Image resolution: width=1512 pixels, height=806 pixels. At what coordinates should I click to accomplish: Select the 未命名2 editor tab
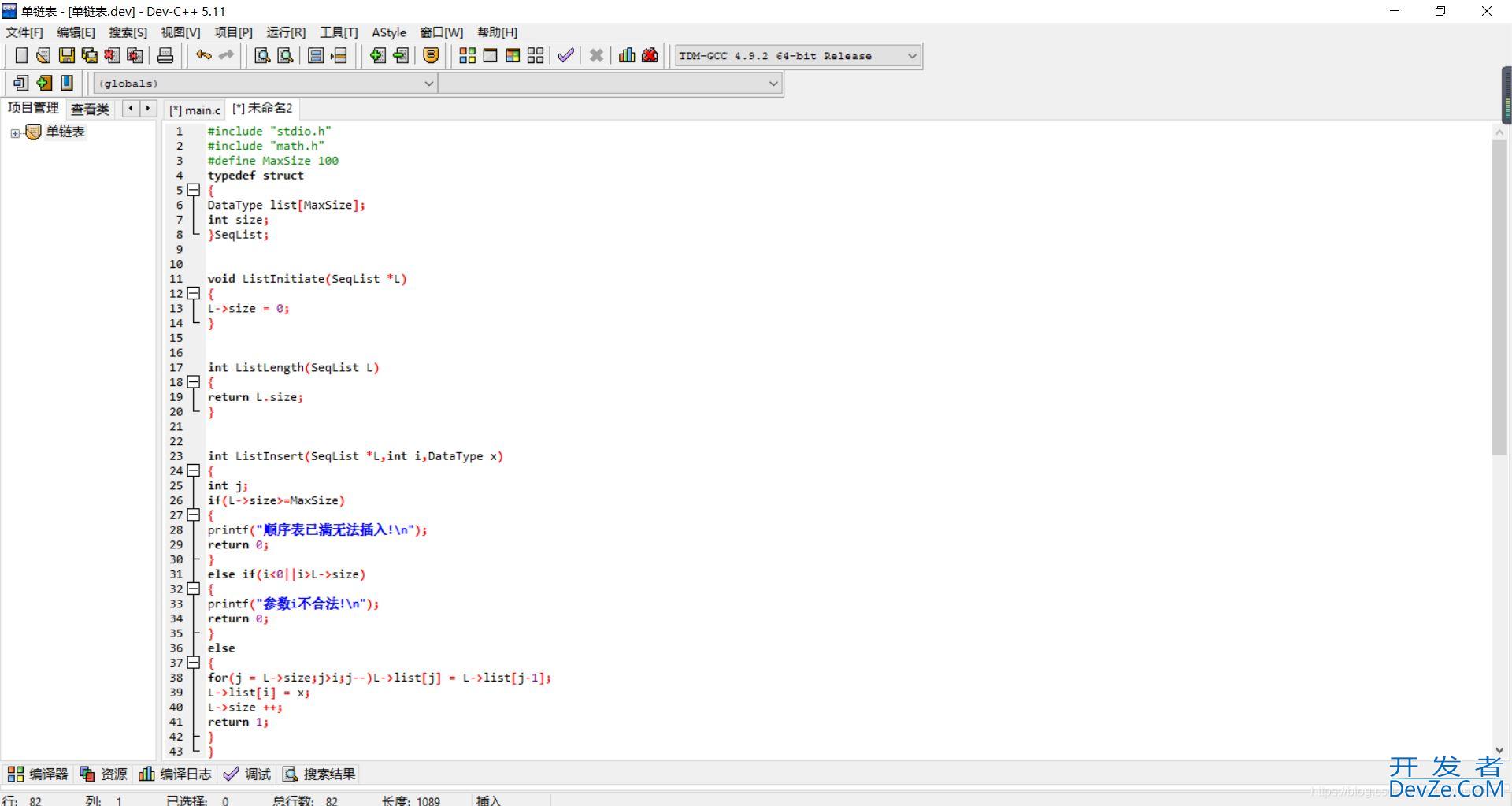pyautogui.click(x=262, y=109)
